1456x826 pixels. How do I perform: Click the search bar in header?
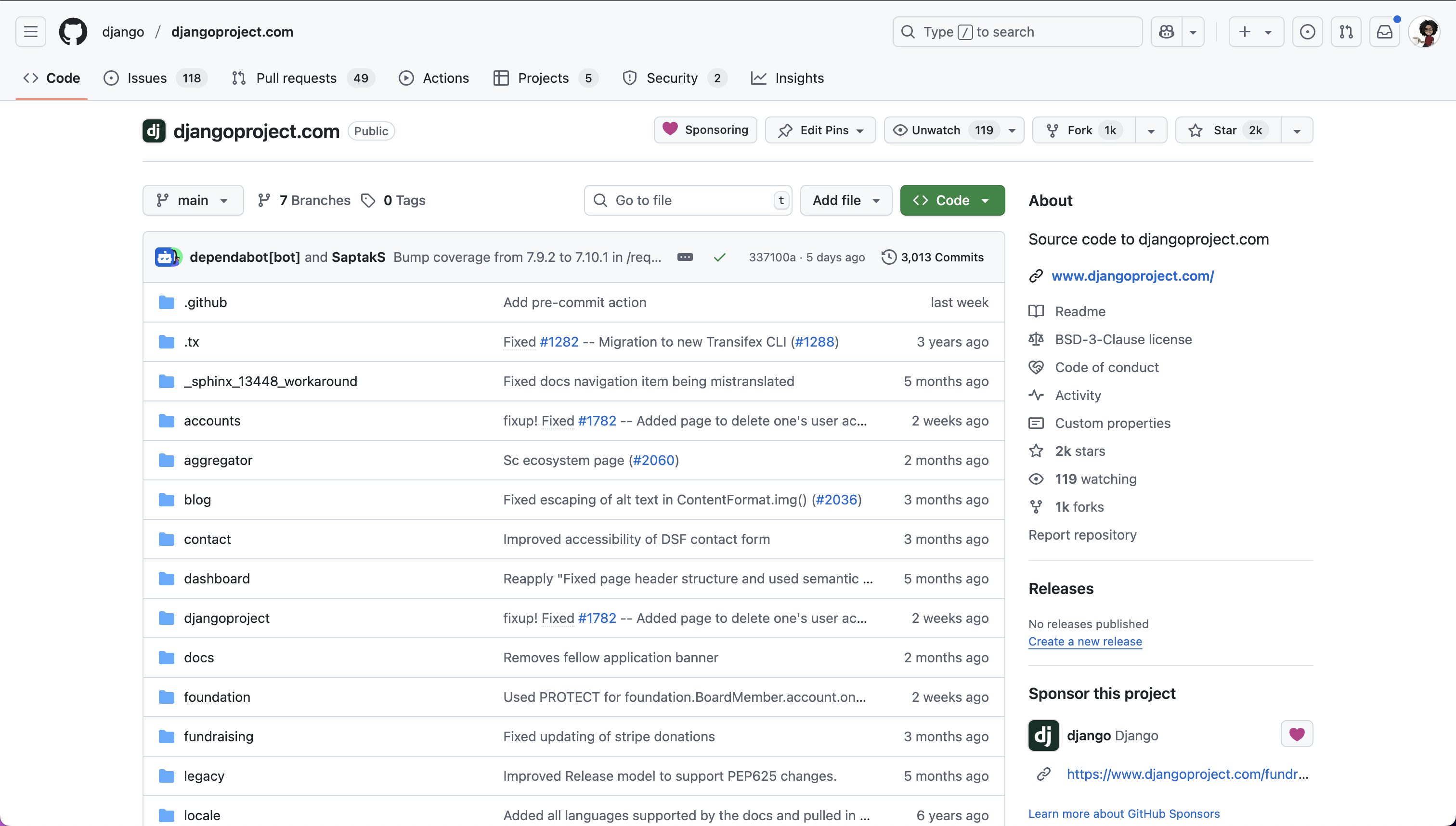click(x=1017, y=32)
